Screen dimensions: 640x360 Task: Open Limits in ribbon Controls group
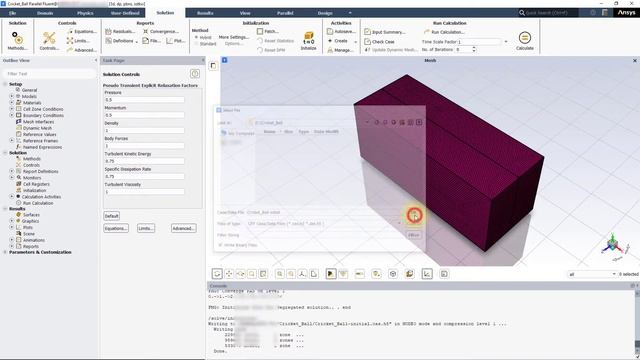pos(78,41)
